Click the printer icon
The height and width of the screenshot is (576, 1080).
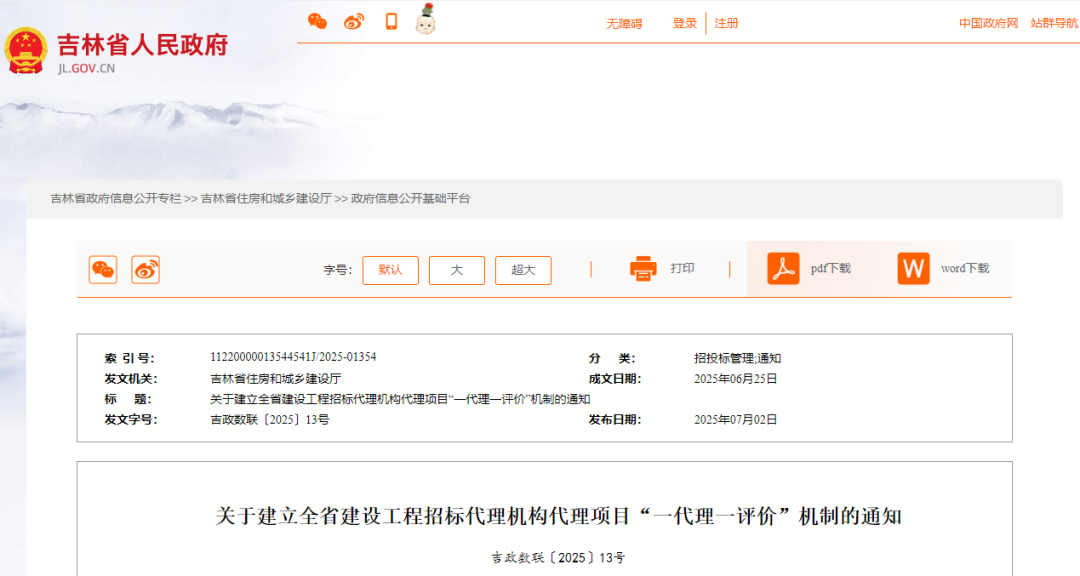click(x=643, y=268)
